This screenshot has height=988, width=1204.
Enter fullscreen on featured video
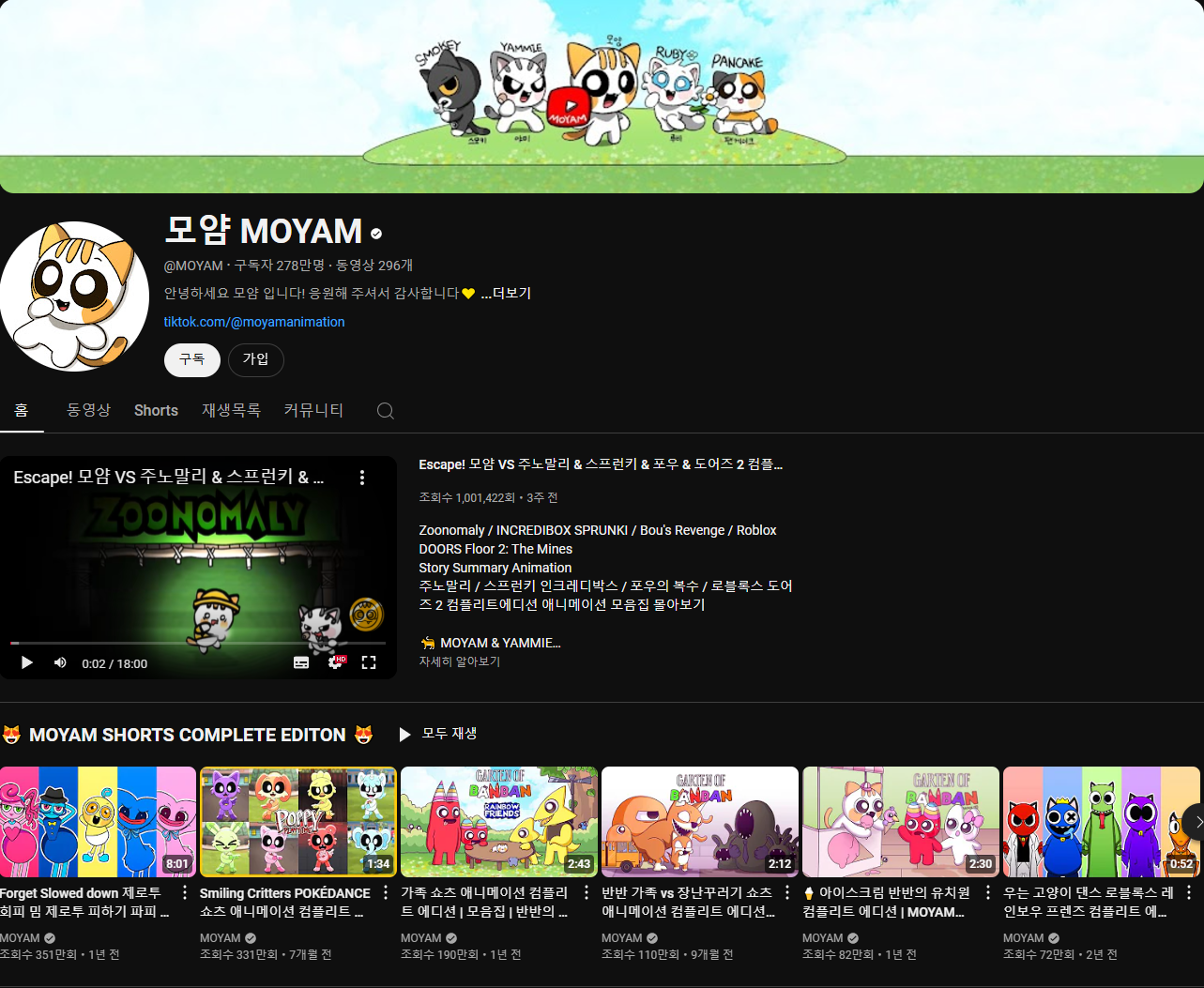pyautogui.click(x=369, y=662)
